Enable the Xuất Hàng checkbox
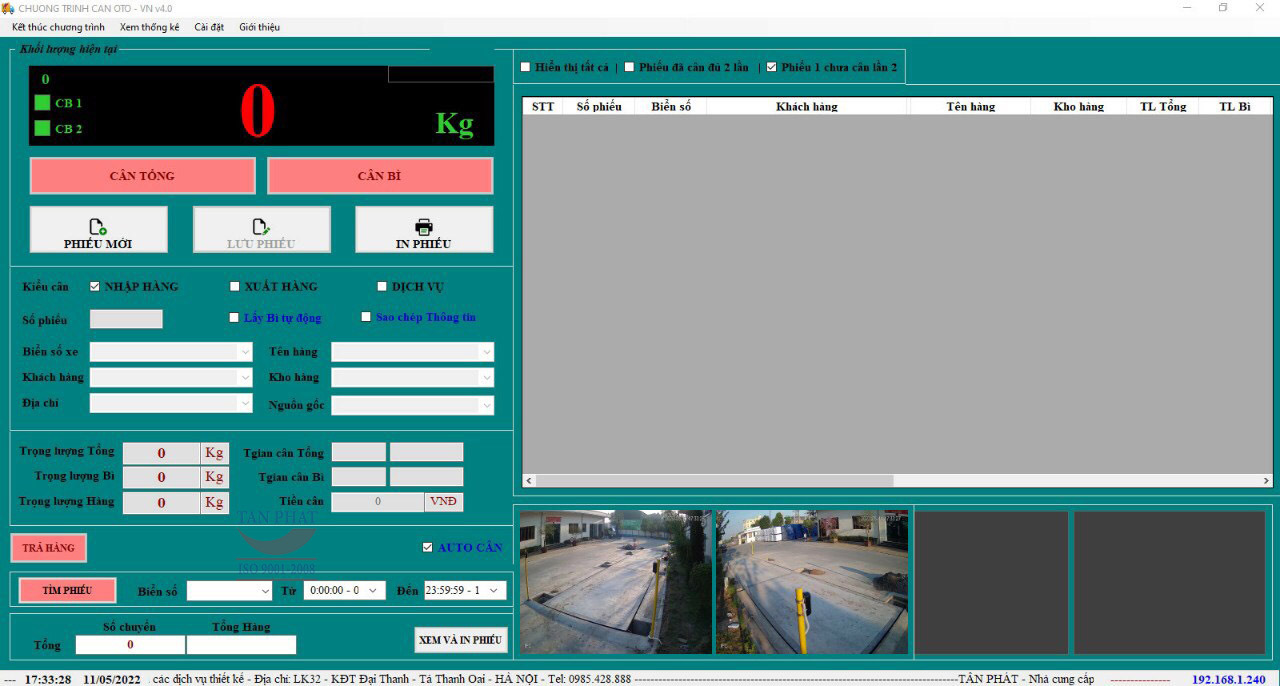This screenshot has width=1280, height=686. [x=235, y=286]
